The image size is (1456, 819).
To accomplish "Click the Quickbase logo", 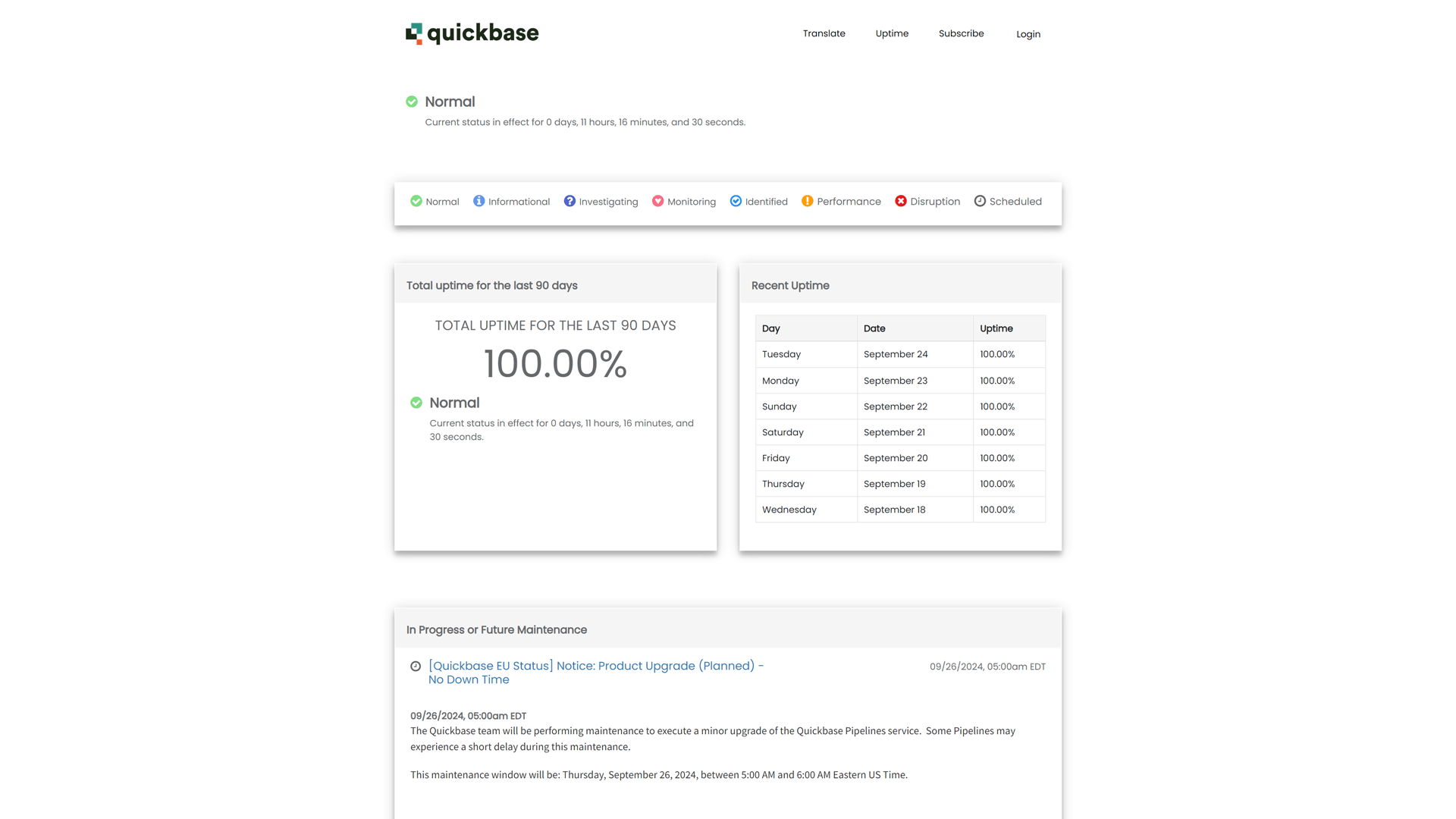I will (x=472, y=33).
